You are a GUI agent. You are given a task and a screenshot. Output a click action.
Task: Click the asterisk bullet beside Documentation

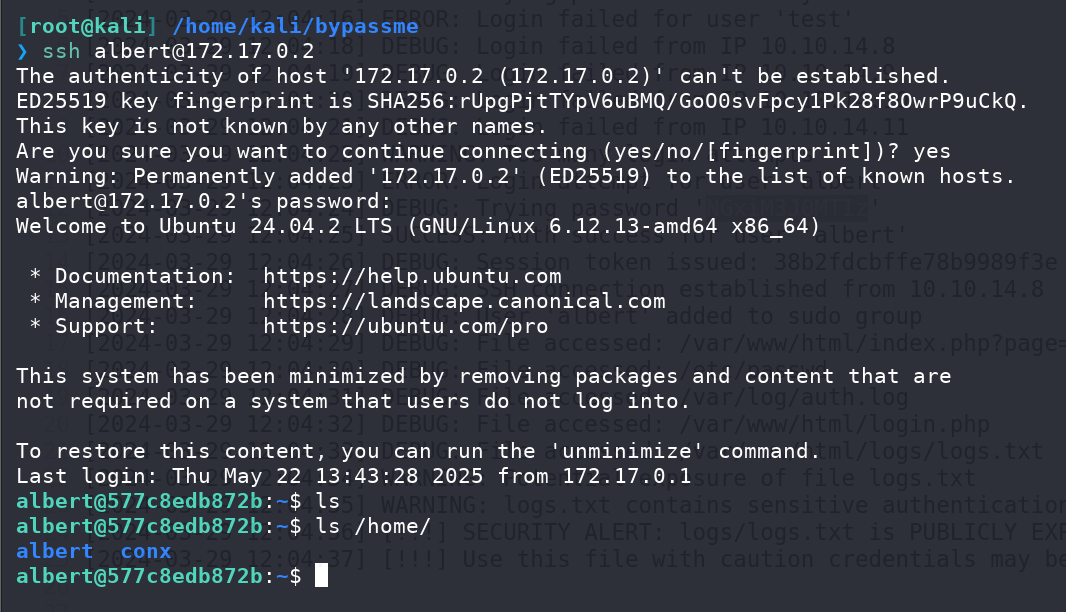tap(35, 275)
